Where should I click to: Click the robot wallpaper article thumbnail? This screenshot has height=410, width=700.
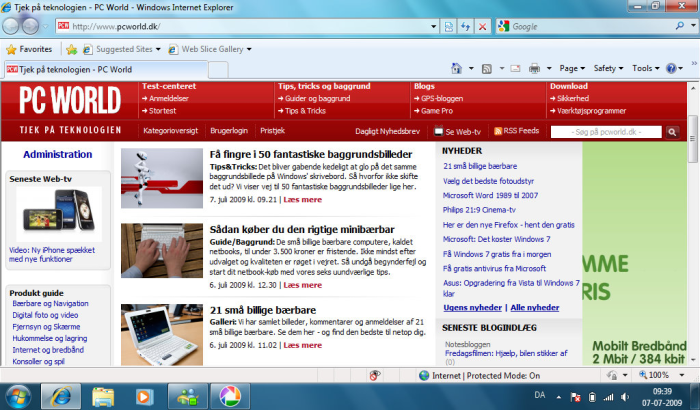pos(162,178)
